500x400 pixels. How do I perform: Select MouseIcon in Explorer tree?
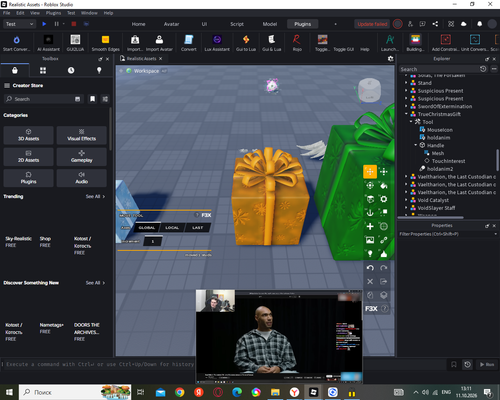(440, 130)
